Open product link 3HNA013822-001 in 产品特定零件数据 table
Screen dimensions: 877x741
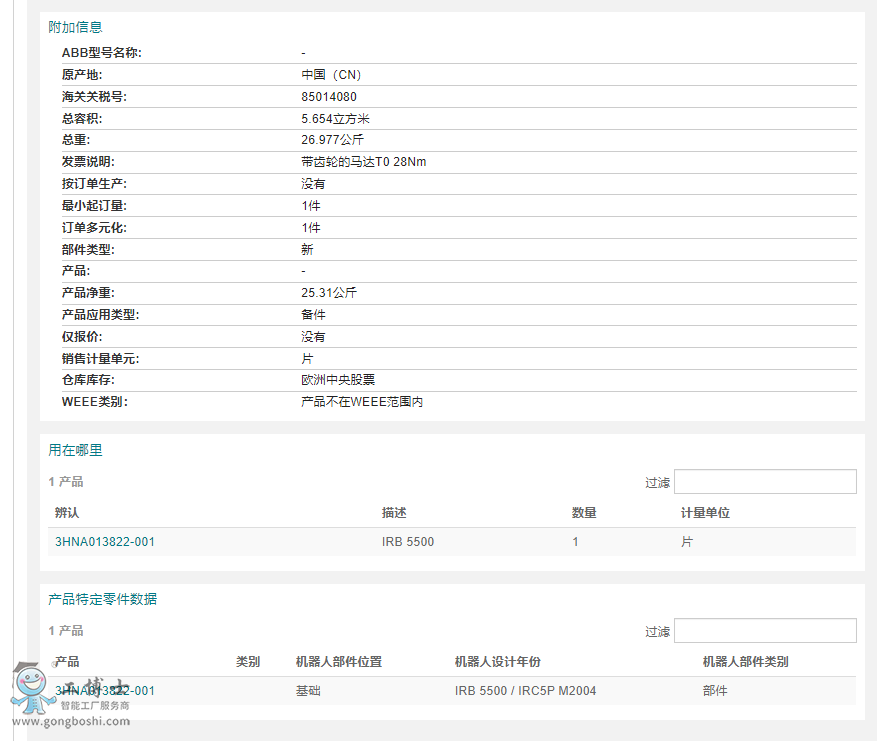(104, 690)
